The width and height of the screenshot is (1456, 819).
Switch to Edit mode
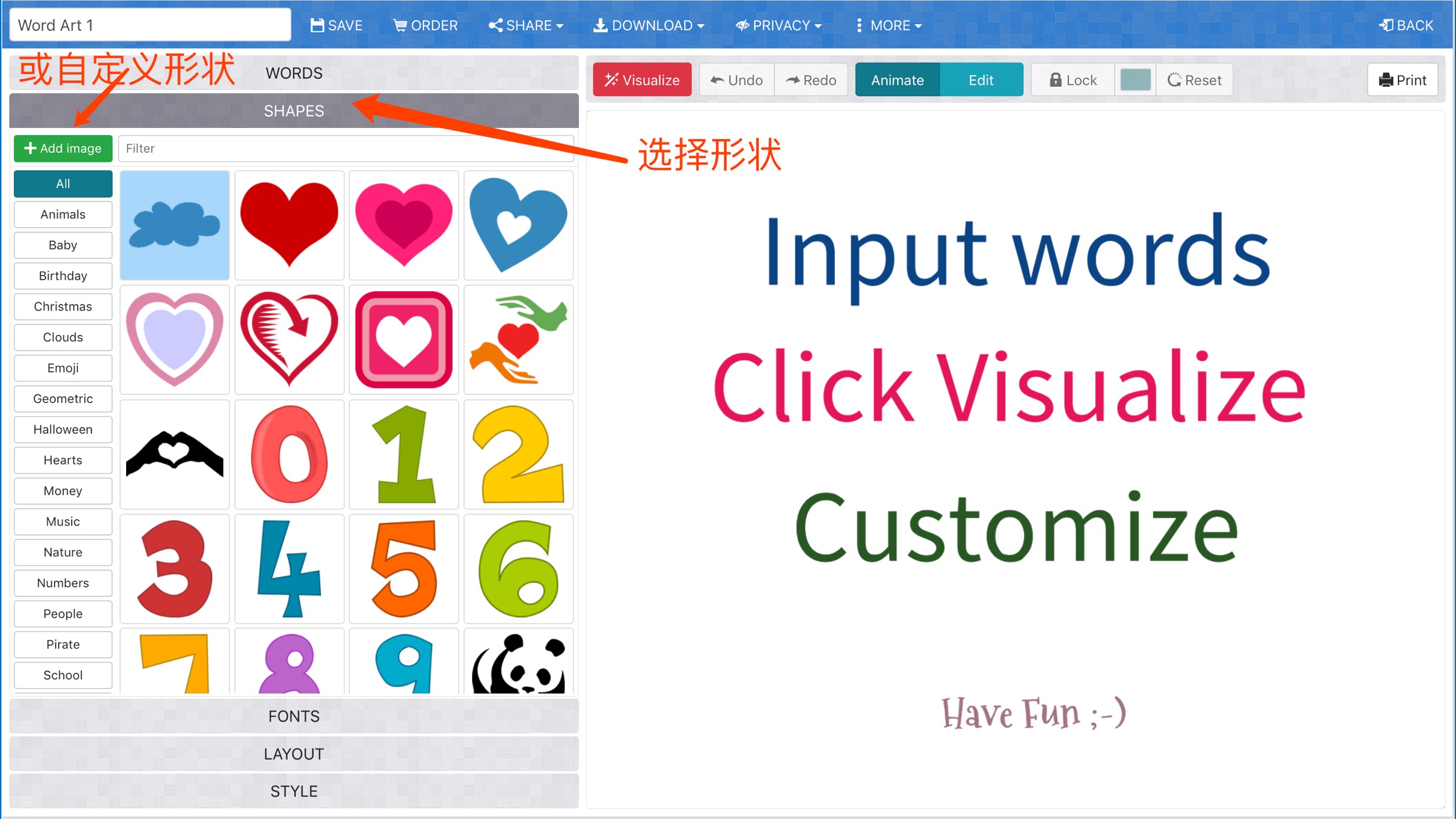pos(980,80)
